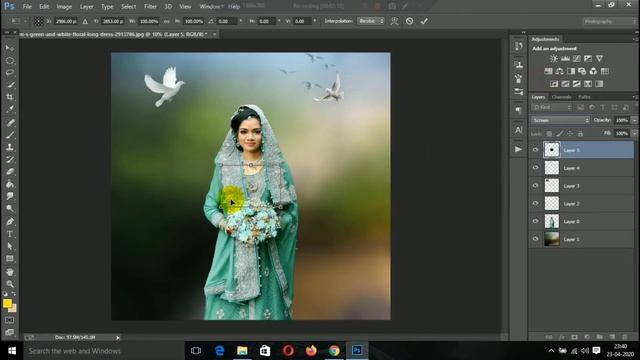Add a Photo Filter adjustment
Image resolution: width=640 pixels, height=360 pixels.
pyautogui.click(x=582, y=71)
